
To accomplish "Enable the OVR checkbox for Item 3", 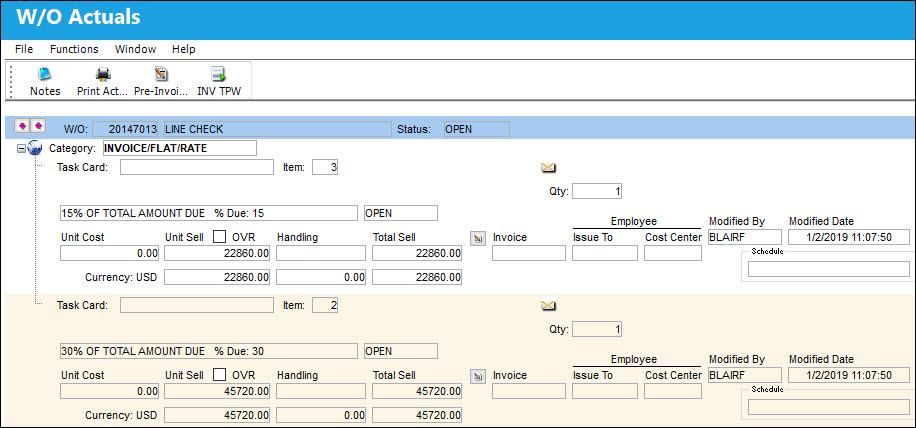I will click(x=219, y=236).
